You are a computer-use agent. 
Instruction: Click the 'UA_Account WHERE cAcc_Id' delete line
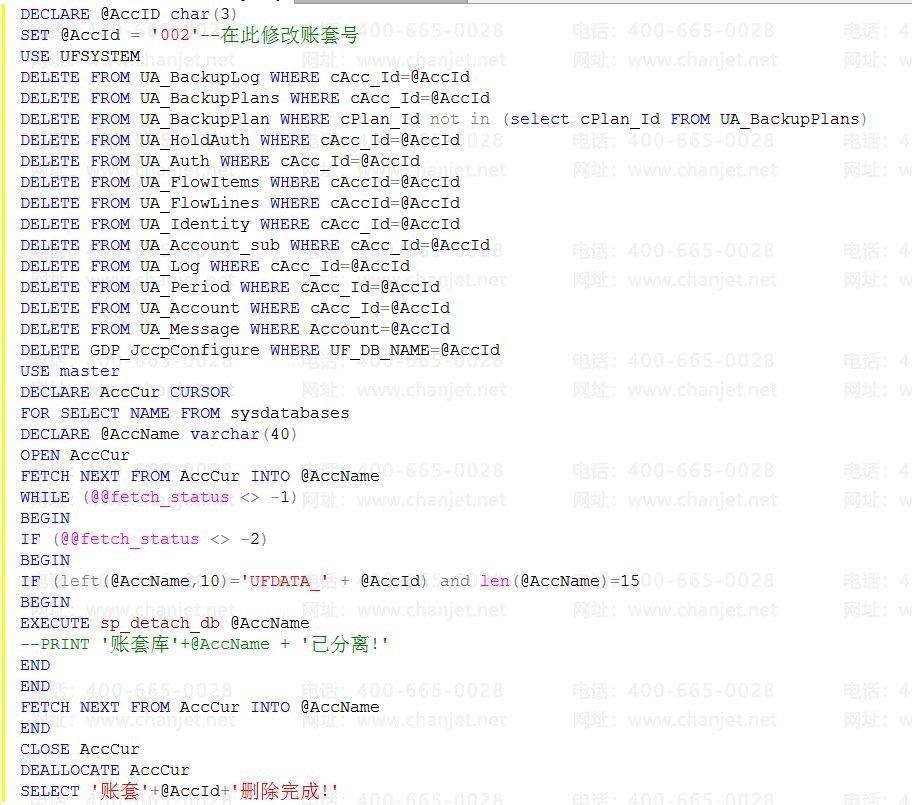pos(235,308)
